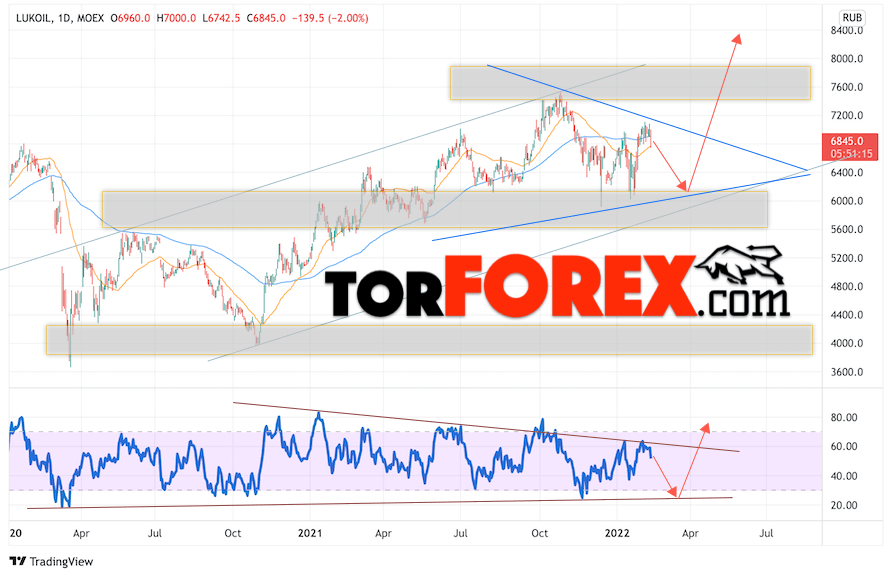Click the 5200.0 price axis label
The image size is (892, 577).
(846, 258)
